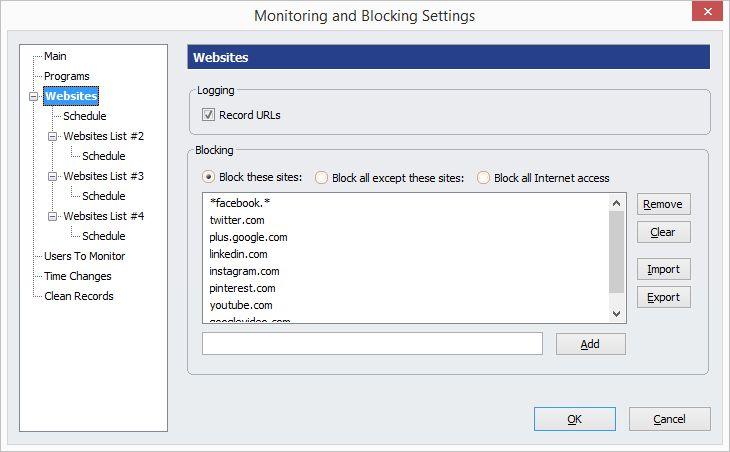
Task: Select Block these sites option
Action: click(x=208, y=177)
